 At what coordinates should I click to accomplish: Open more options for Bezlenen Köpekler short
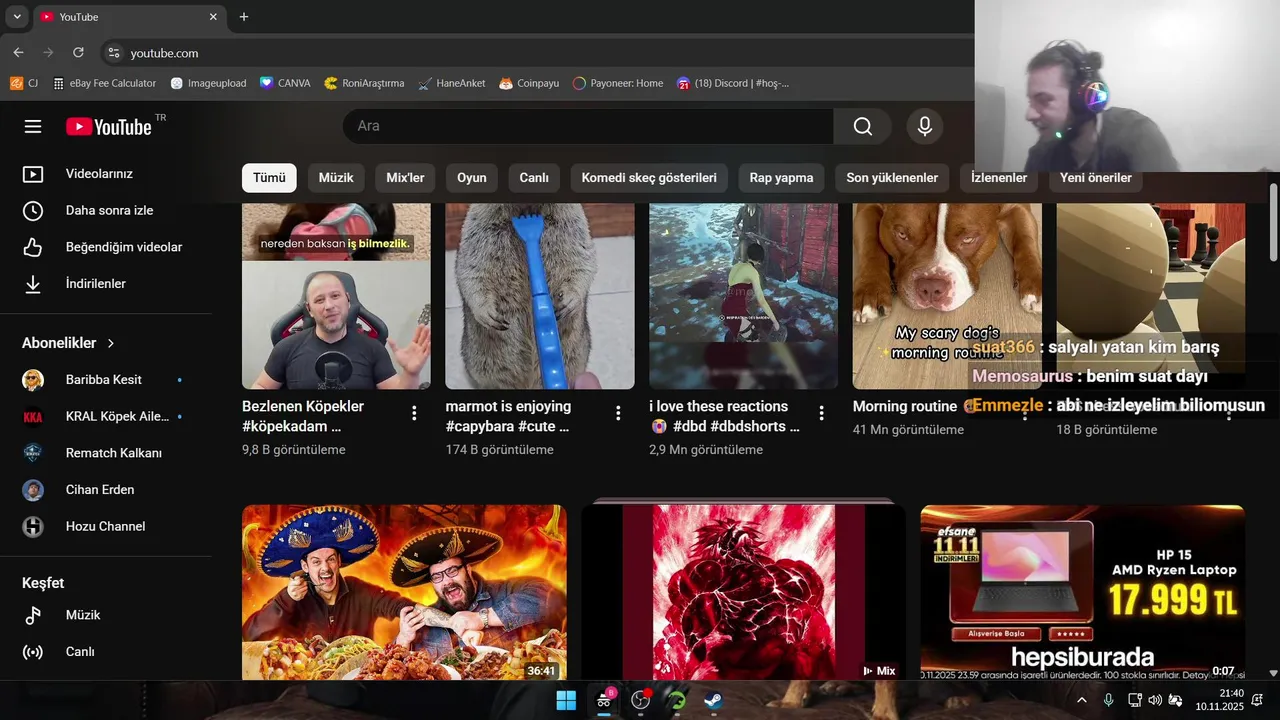(414, 413)
